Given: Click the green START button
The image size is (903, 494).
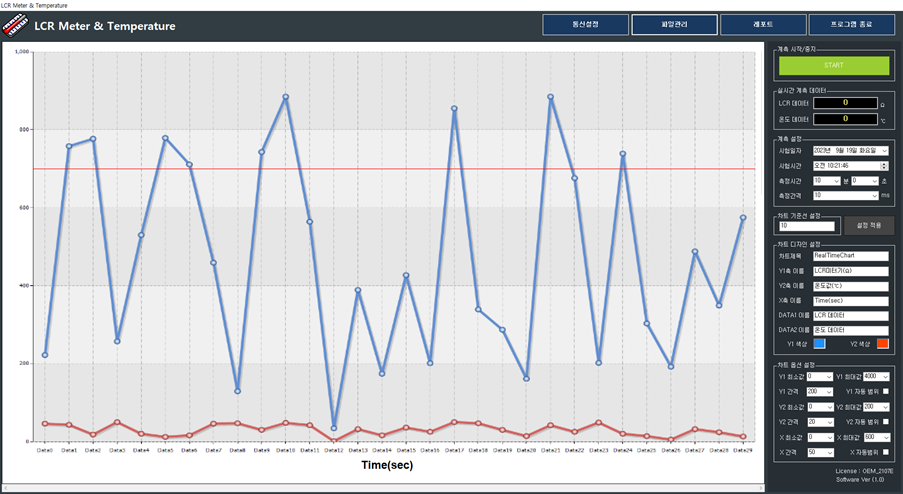Looking at the screenshot, I should (833, 66).
